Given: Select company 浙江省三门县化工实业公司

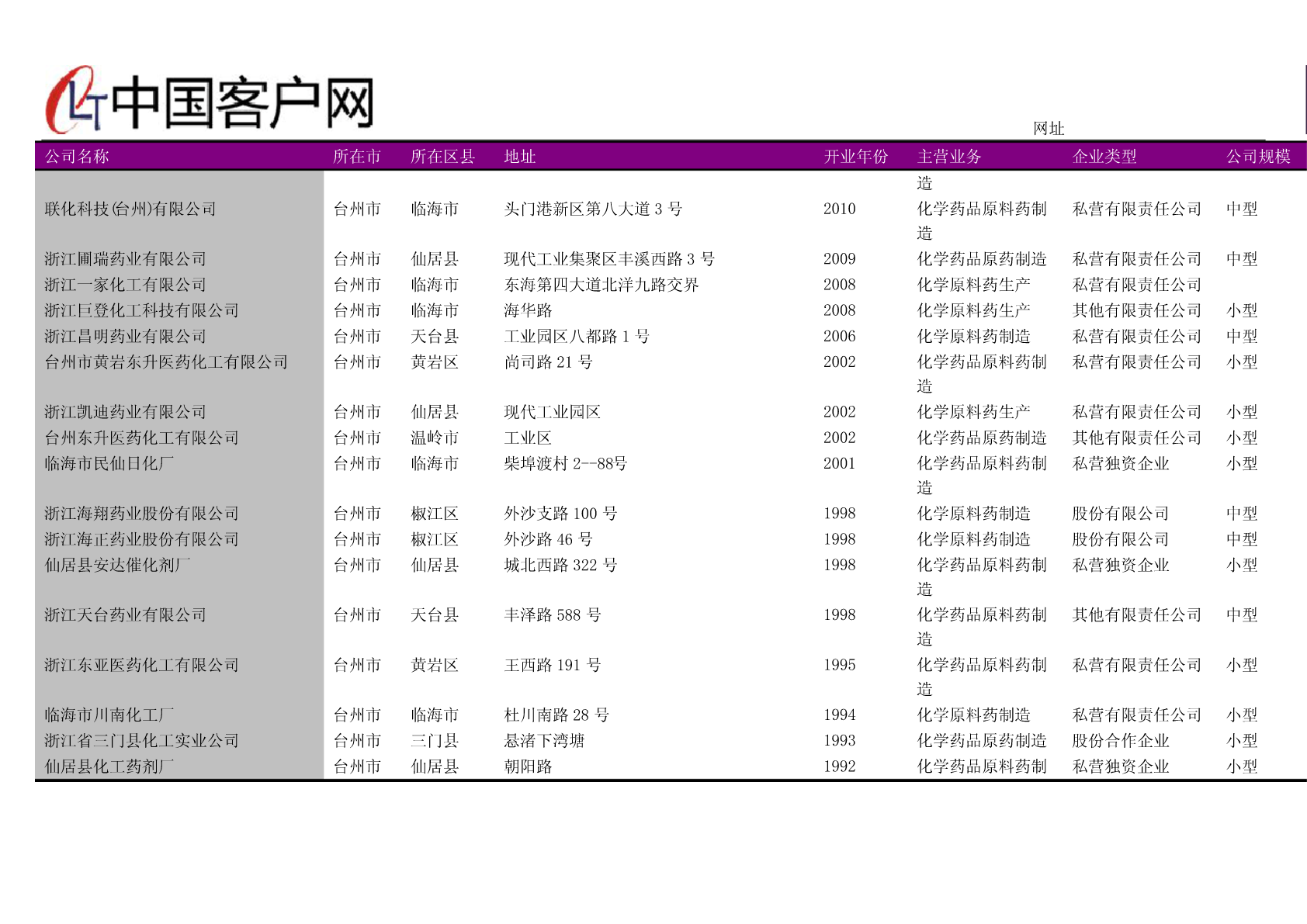Looking at the screenshot, I should point(142,741).
